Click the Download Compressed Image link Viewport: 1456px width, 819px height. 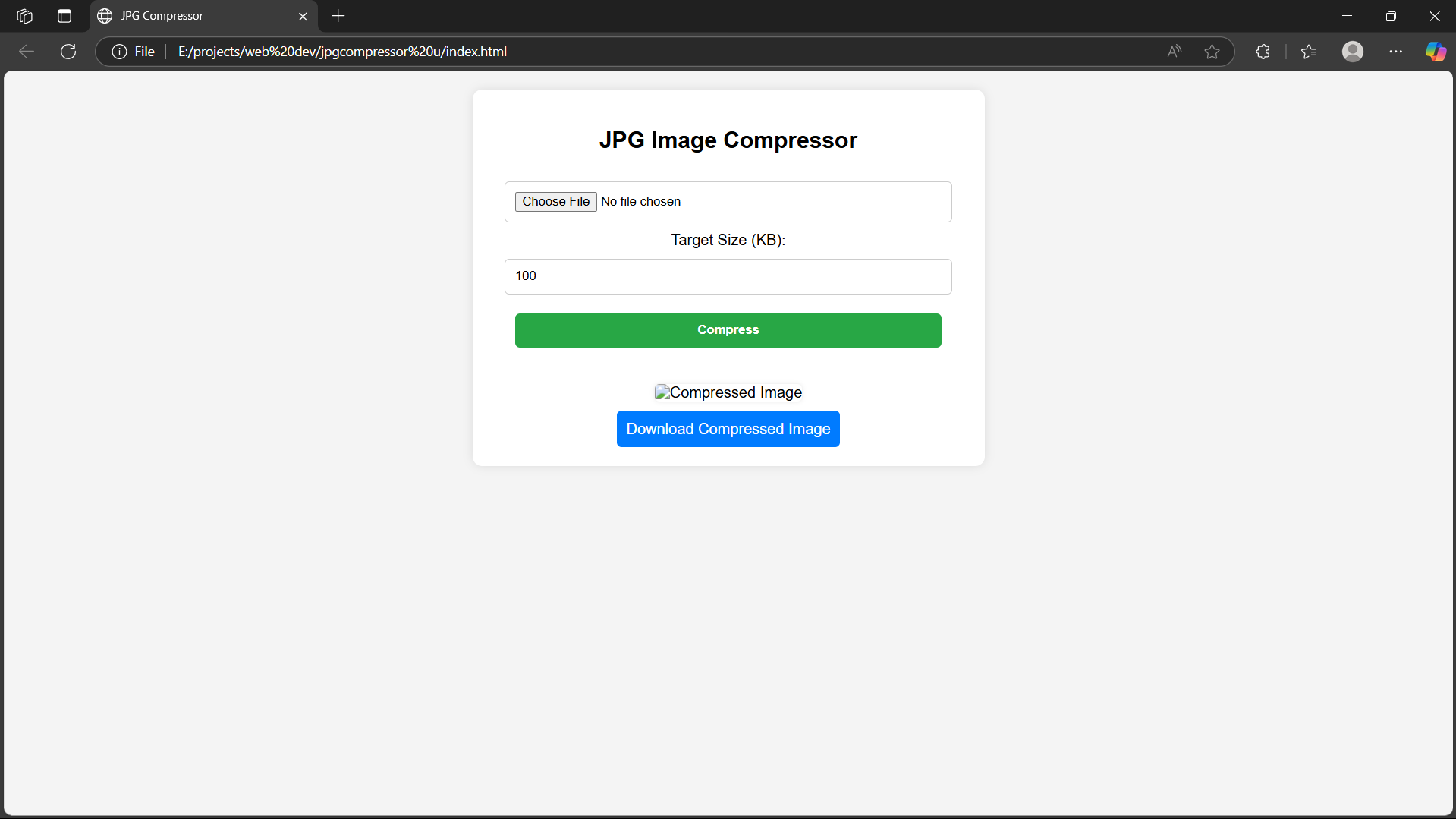point(728,429)
